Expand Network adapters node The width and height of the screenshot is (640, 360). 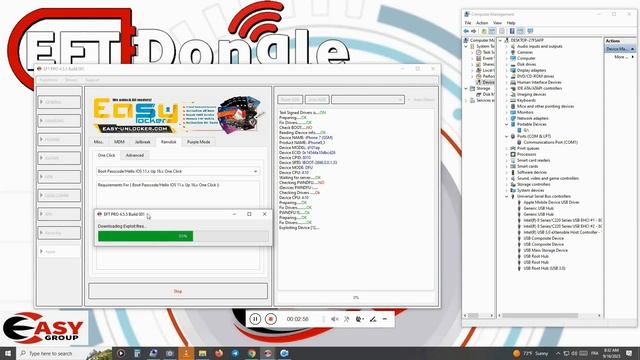507,118
